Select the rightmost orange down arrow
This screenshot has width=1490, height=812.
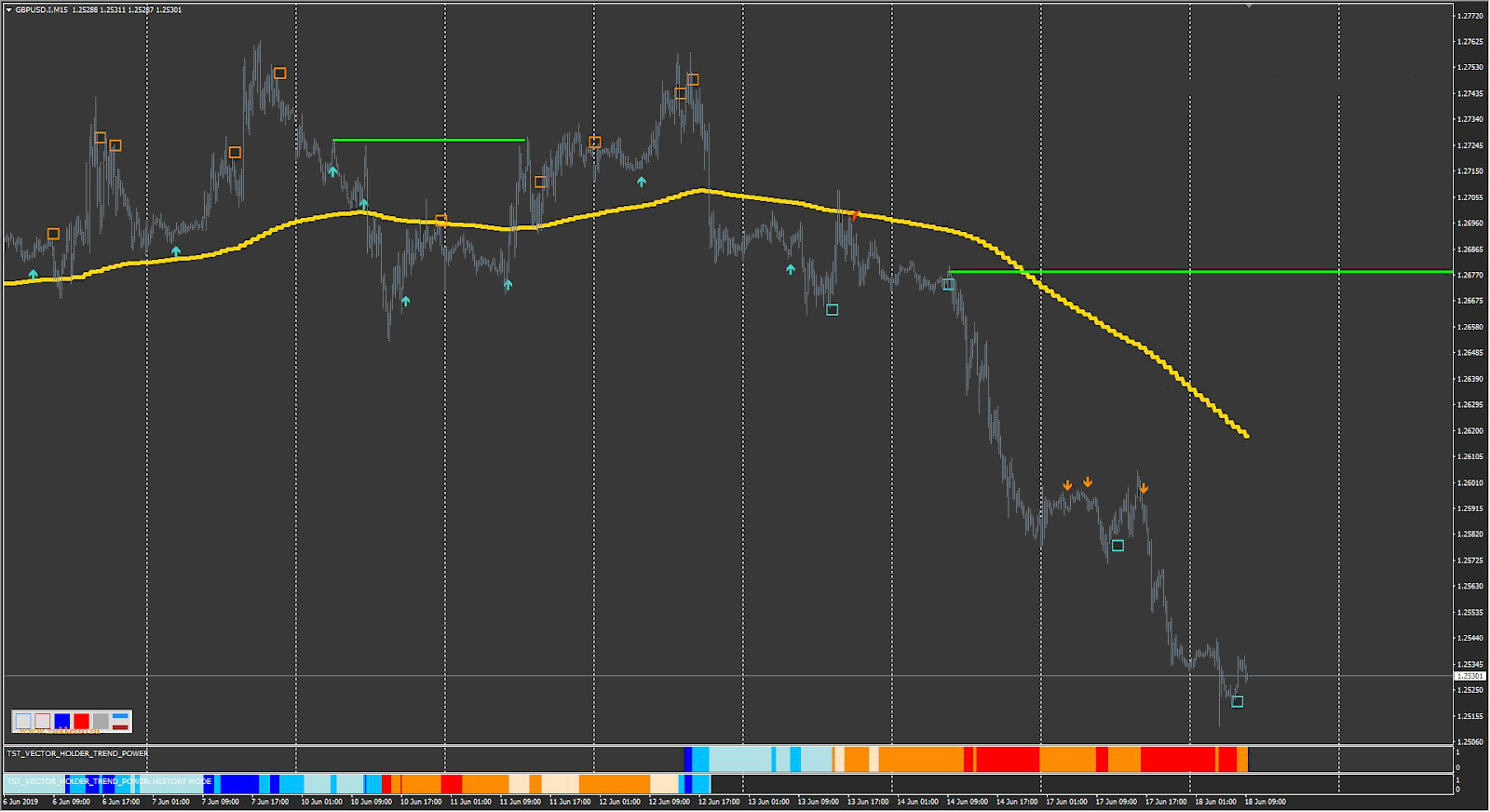[x=1144, y=488]
